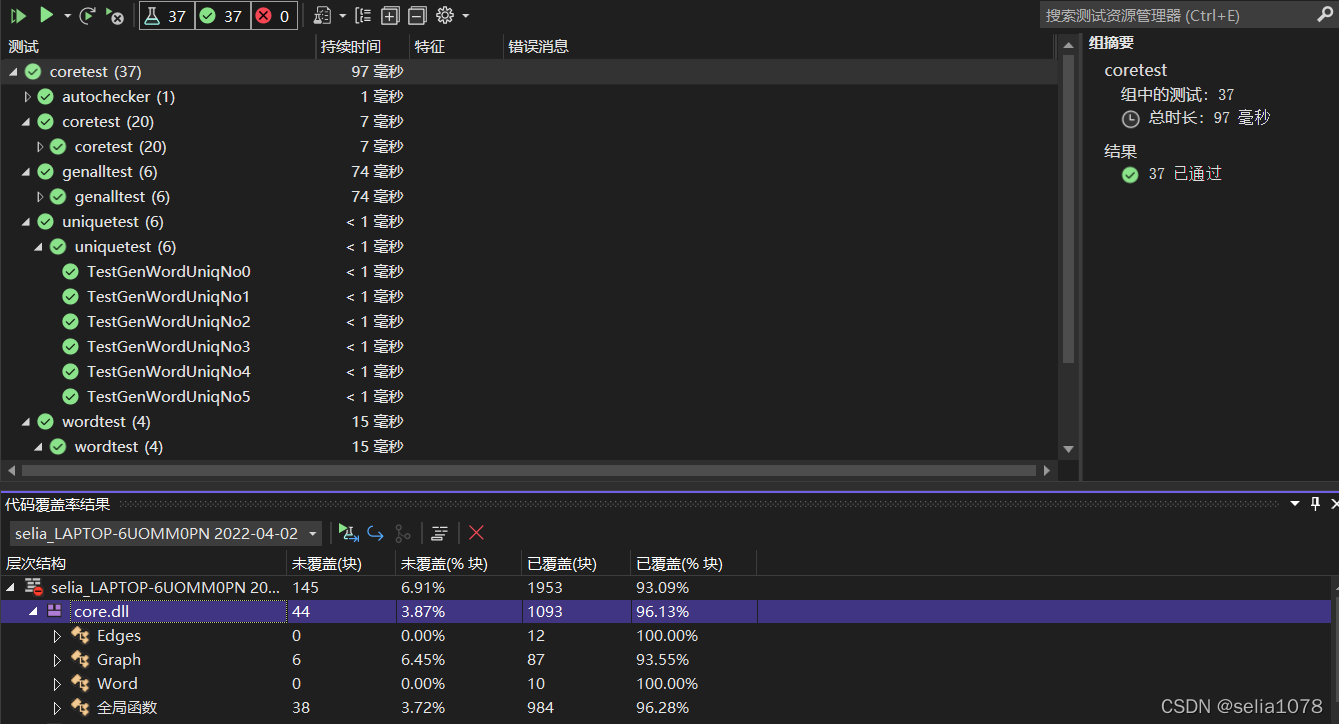This screenshot has width=1339, height=724.
Task: Collapse the selia_LAPTOP coverage root node
Action: pos(12,588)
